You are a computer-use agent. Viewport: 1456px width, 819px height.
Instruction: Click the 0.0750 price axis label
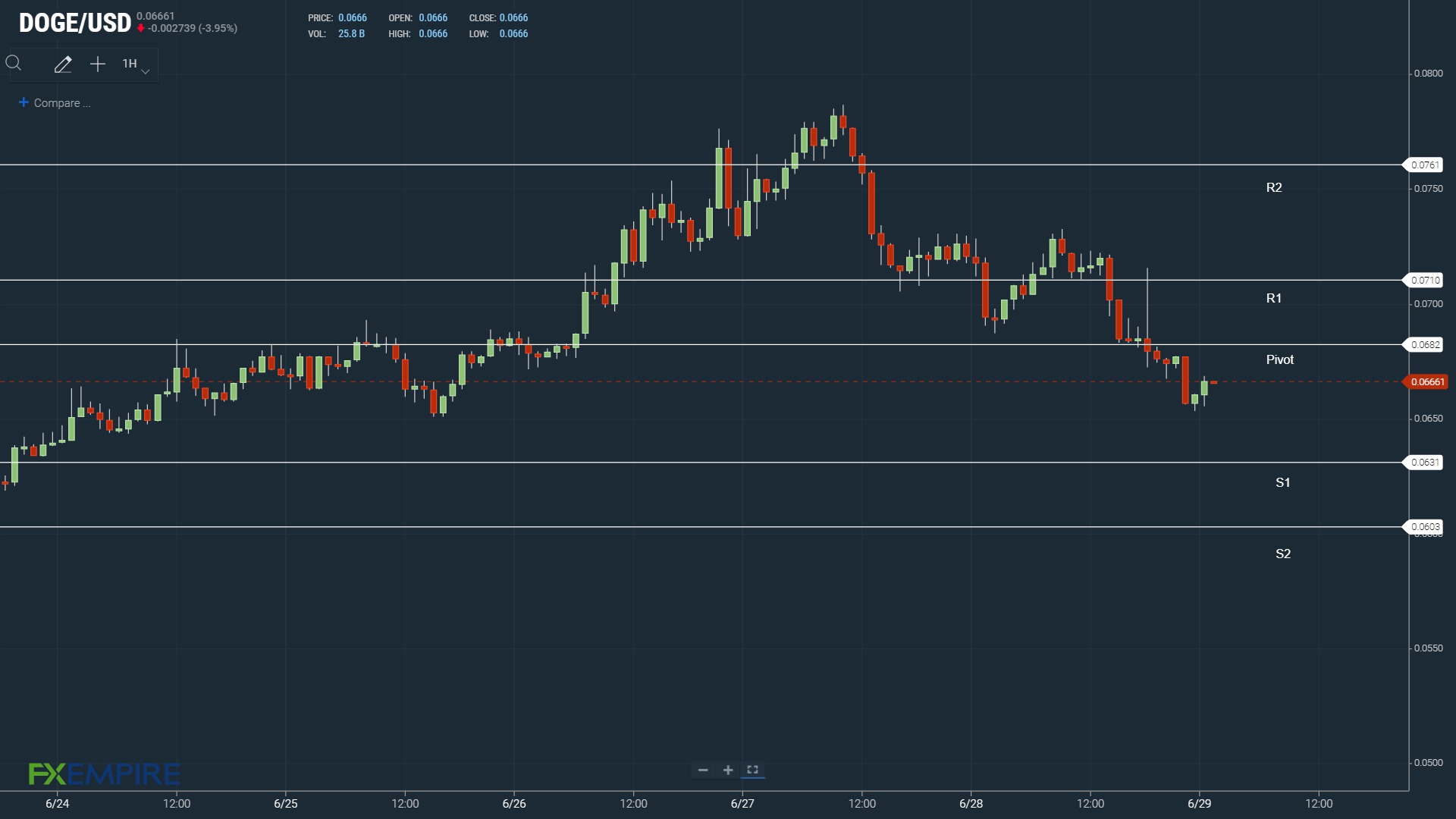tap(1429, 189)
